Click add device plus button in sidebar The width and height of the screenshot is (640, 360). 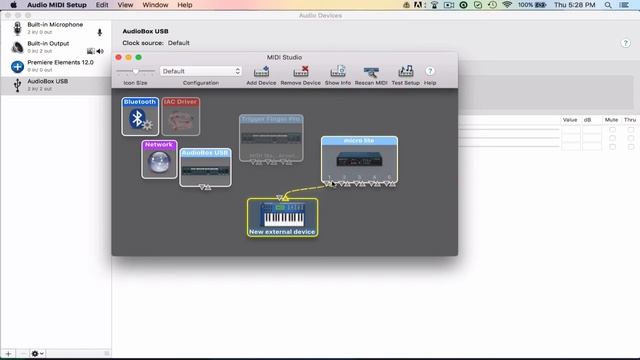point(9,353)
